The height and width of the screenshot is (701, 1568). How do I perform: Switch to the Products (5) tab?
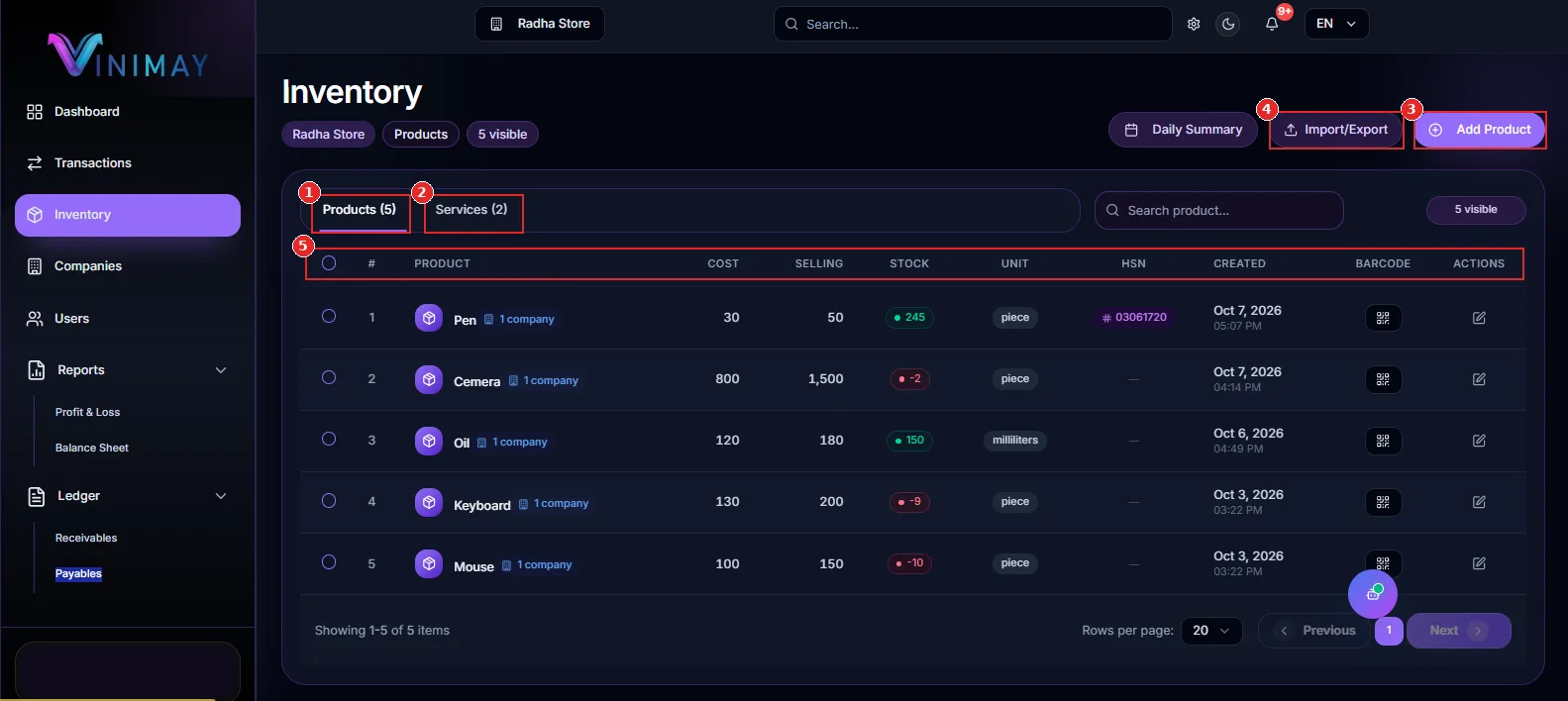click(x=360, y=210)
